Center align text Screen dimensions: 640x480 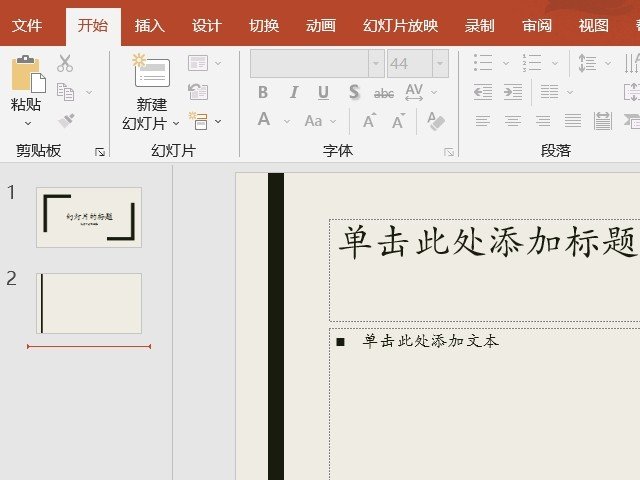click(513, 121)
